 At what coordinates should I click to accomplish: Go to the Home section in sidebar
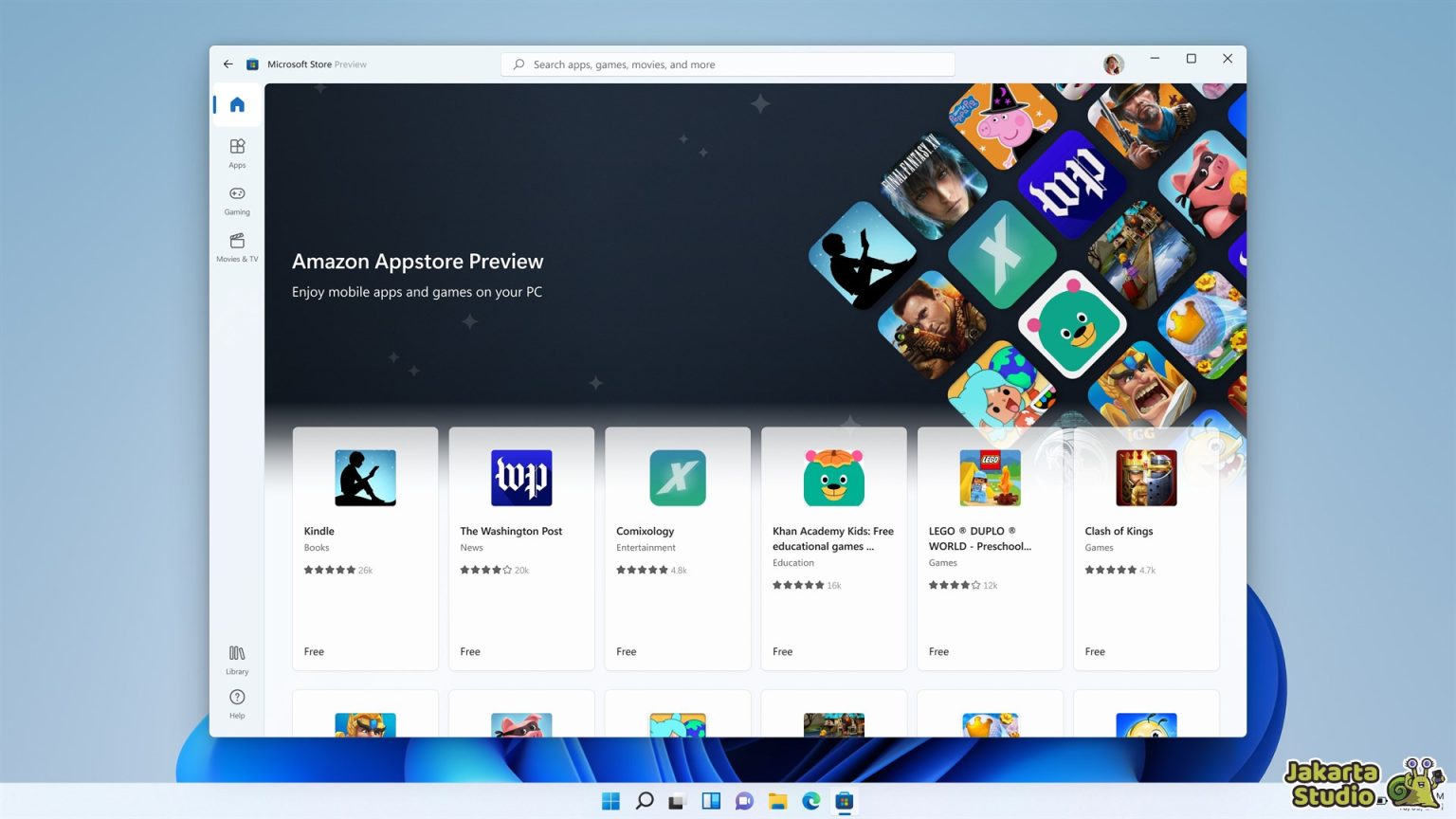pos(237,104)
